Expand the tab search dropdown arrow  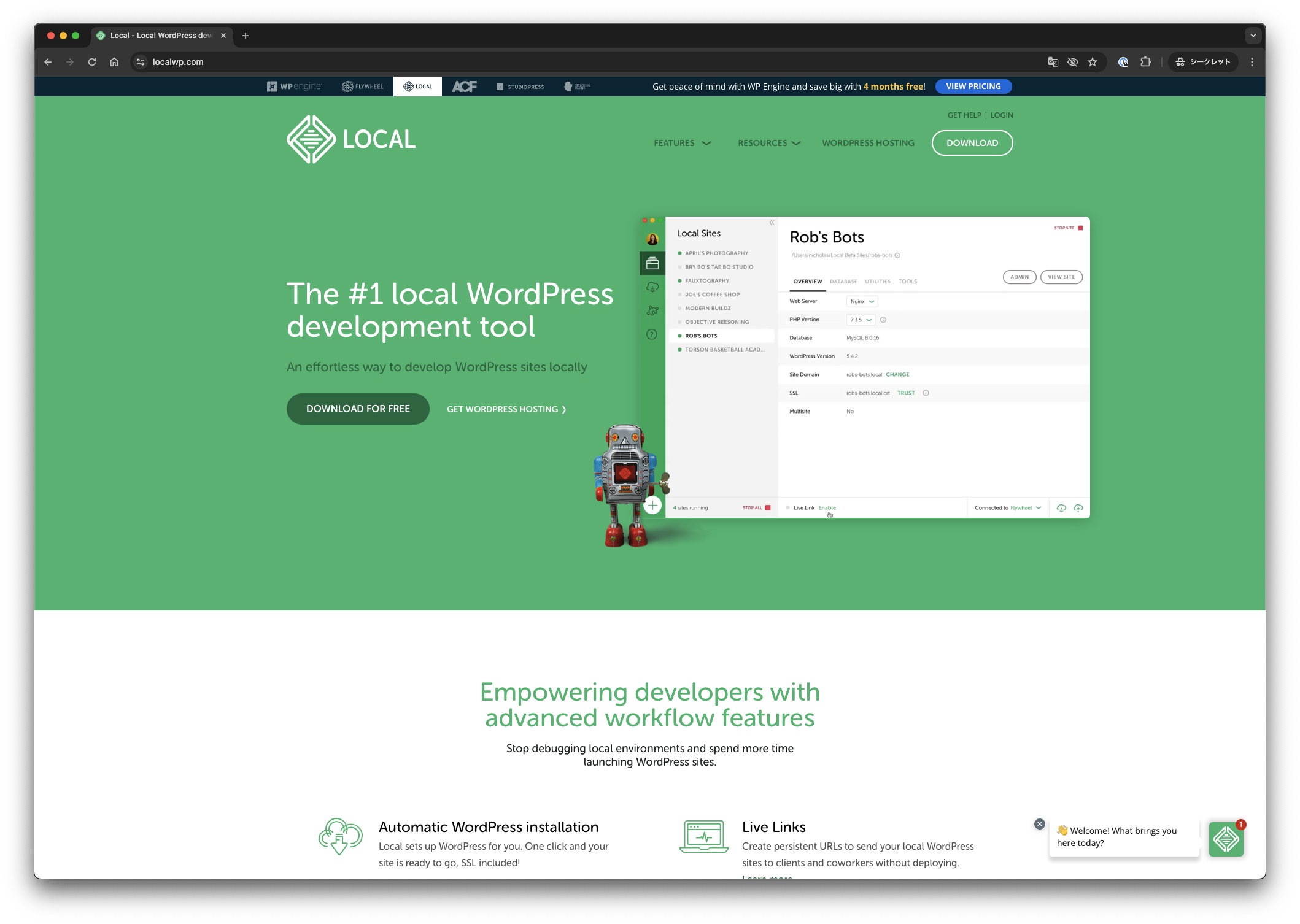1253,36
